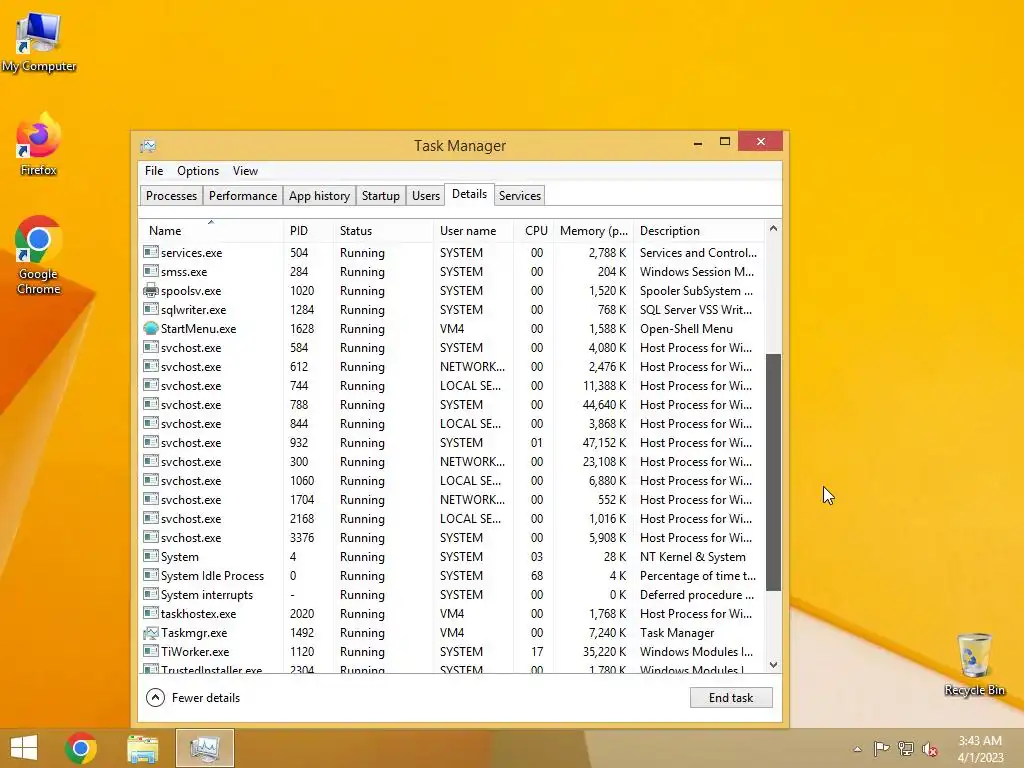The height and width of the screenshot is (768, 1024).
Task: Select the System process row
Action: click(x=453, y=556)
